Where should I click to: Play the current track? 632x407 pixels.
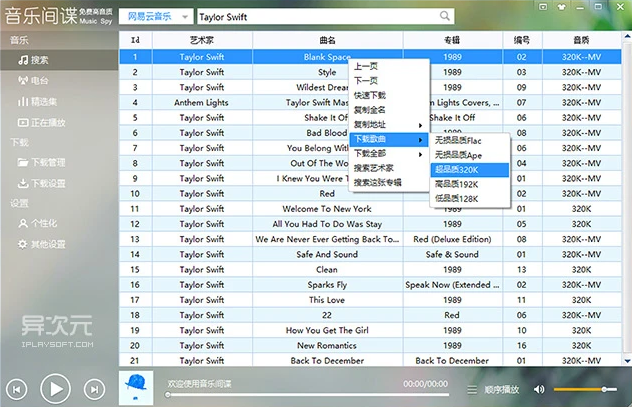coord(55,389)
